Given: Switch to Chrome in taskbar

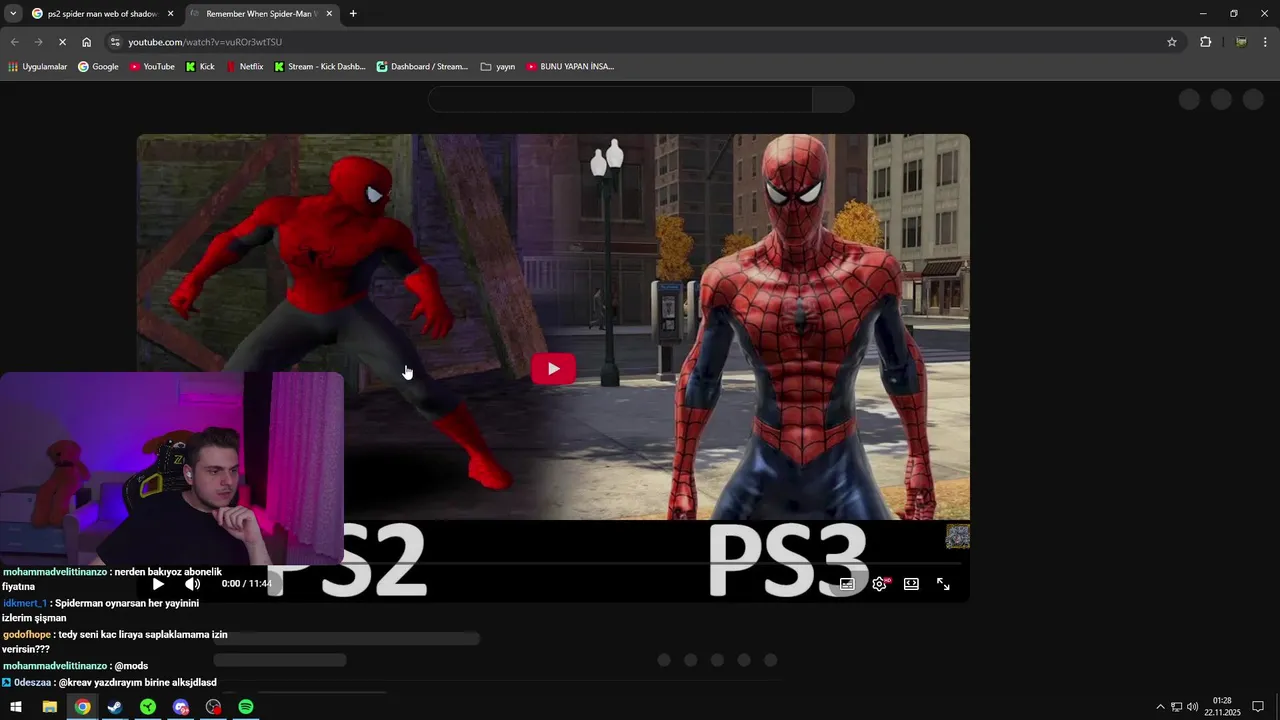Looking at the screenshot, I should tap(82, 707).
